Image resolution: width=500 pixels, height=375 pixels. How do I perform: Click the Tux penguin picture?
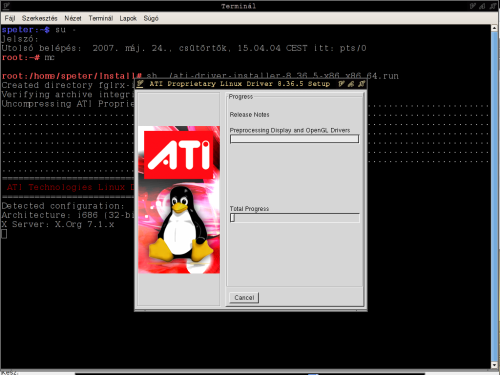[x=180, y=224]
